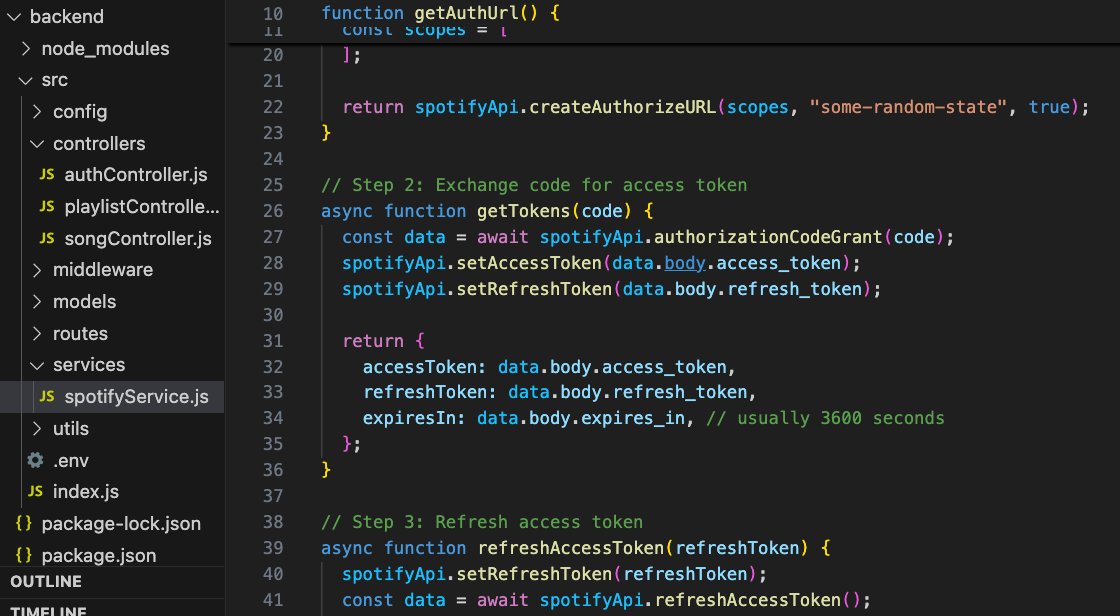Expand the OUTLINE panel section
This screenshot has width=1120, height=616.
(x=46, y=582)
